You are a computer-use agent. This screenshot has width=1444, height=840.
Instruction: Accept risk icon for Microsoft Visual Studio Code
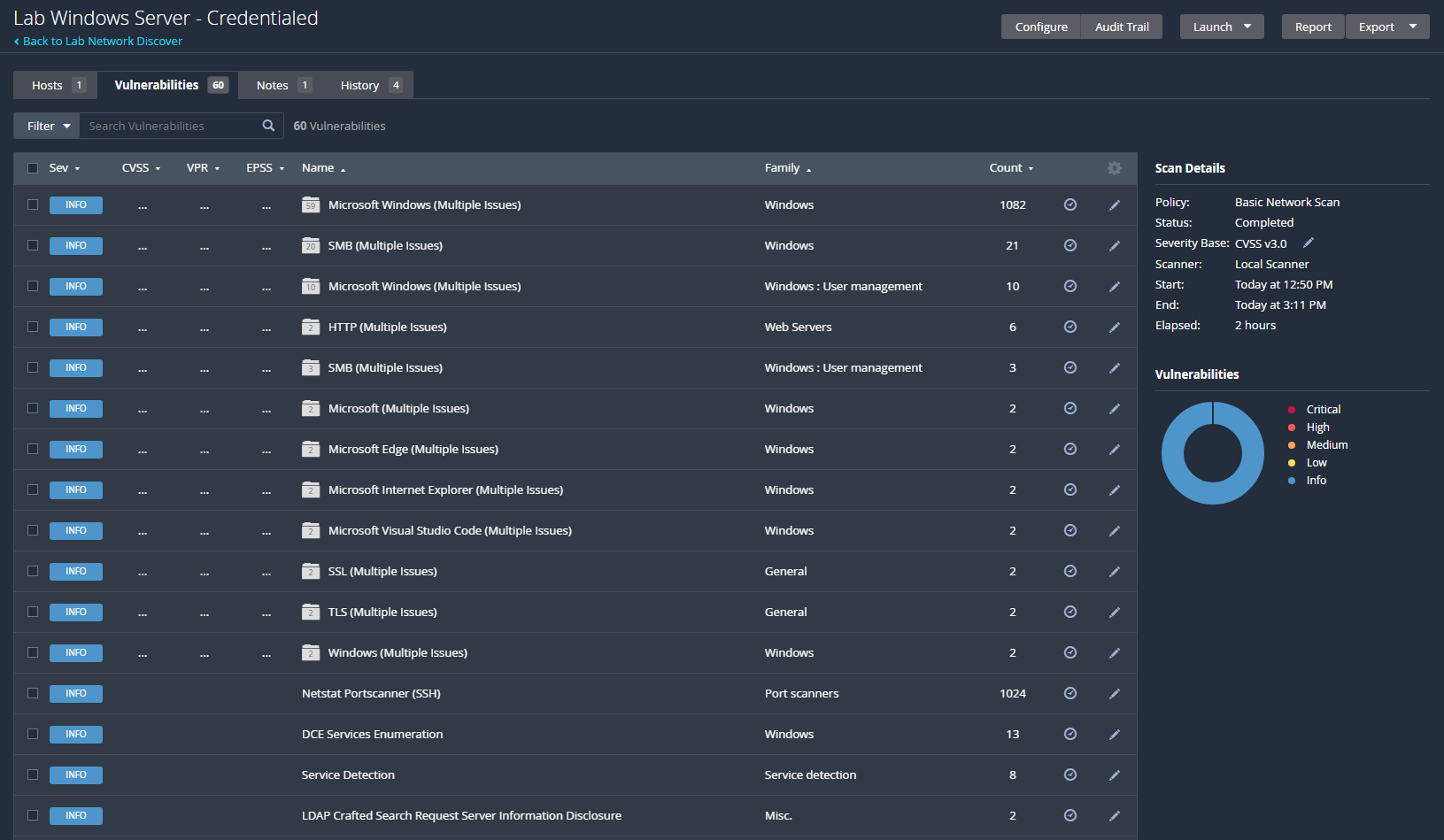tap(1070, 530)
